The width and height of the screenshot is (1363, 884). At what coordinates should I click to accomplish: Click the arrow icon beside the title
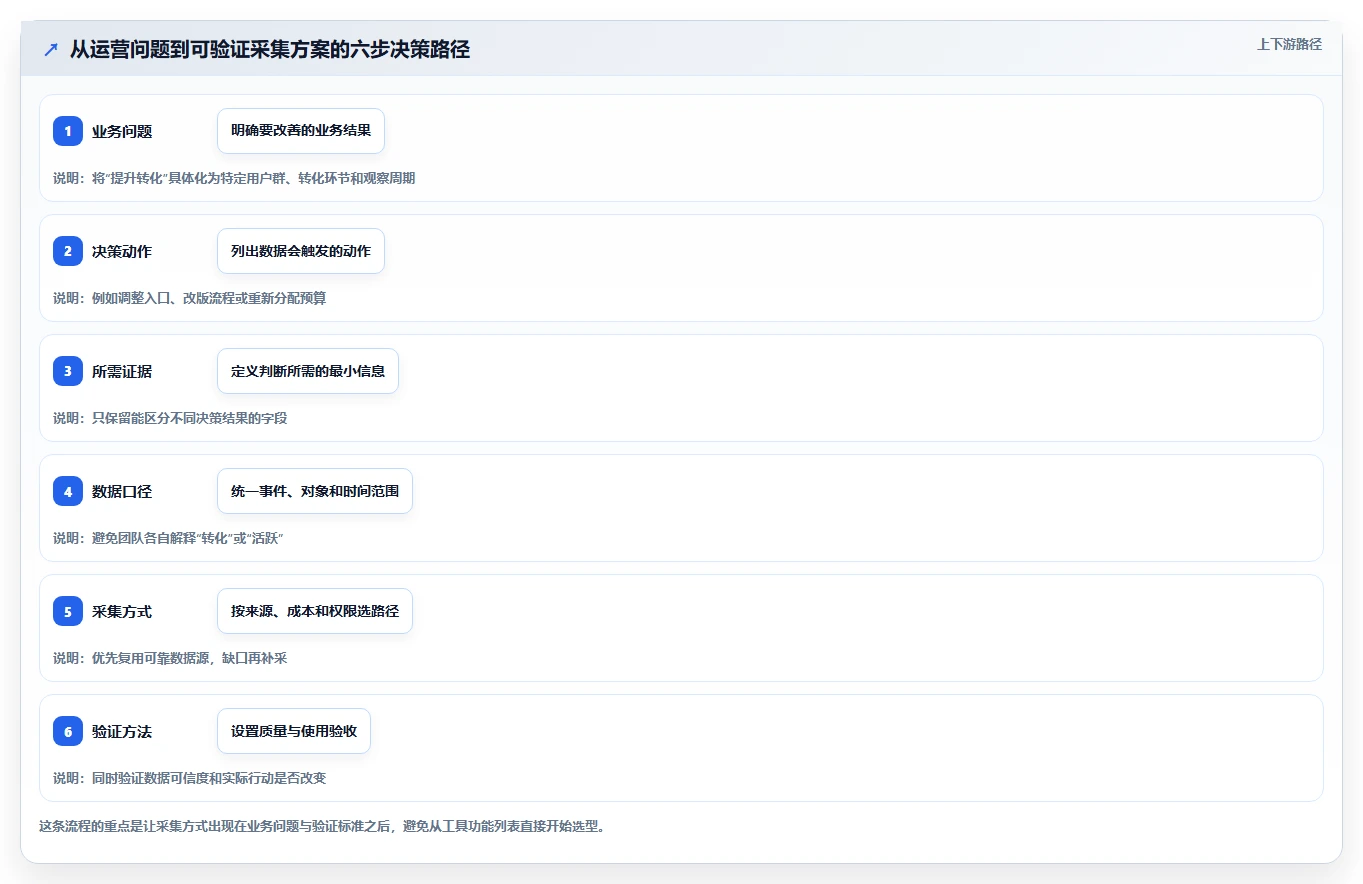click(51, 50)
